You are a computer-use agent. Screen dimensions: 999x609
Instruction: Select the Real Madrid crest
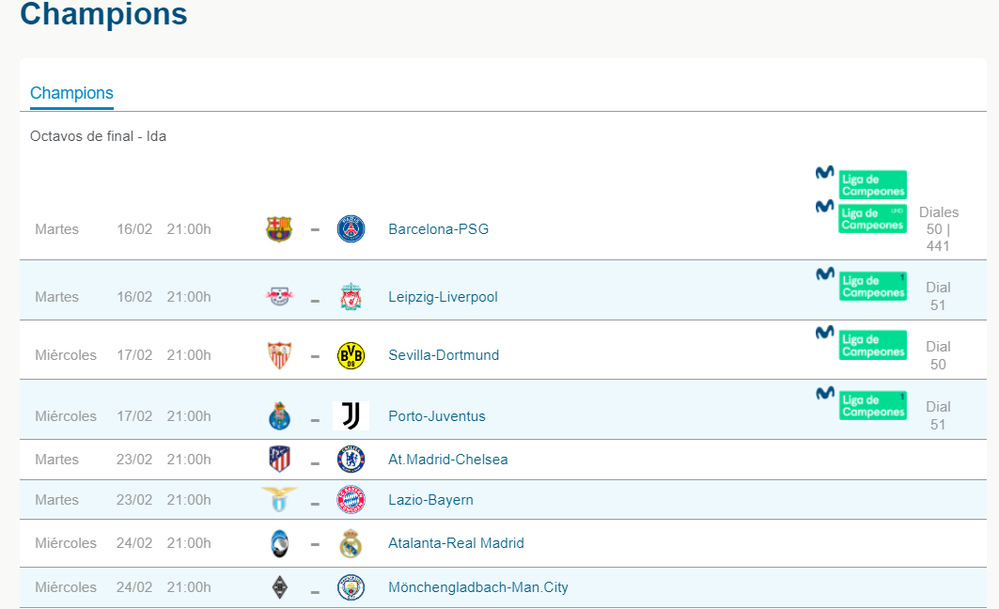(x=351, y=543)
